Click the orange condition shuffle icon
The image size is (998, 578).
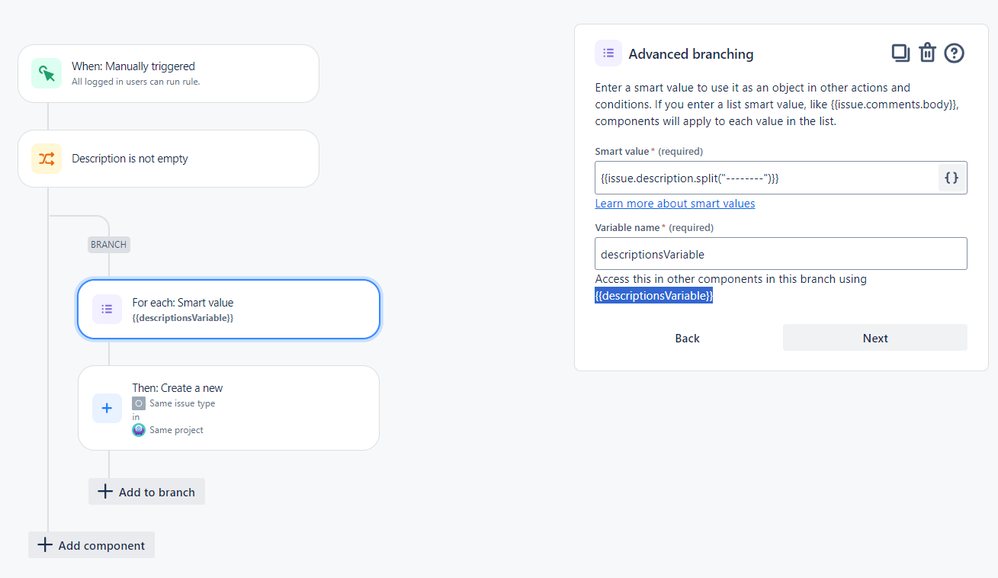(46, 159)
